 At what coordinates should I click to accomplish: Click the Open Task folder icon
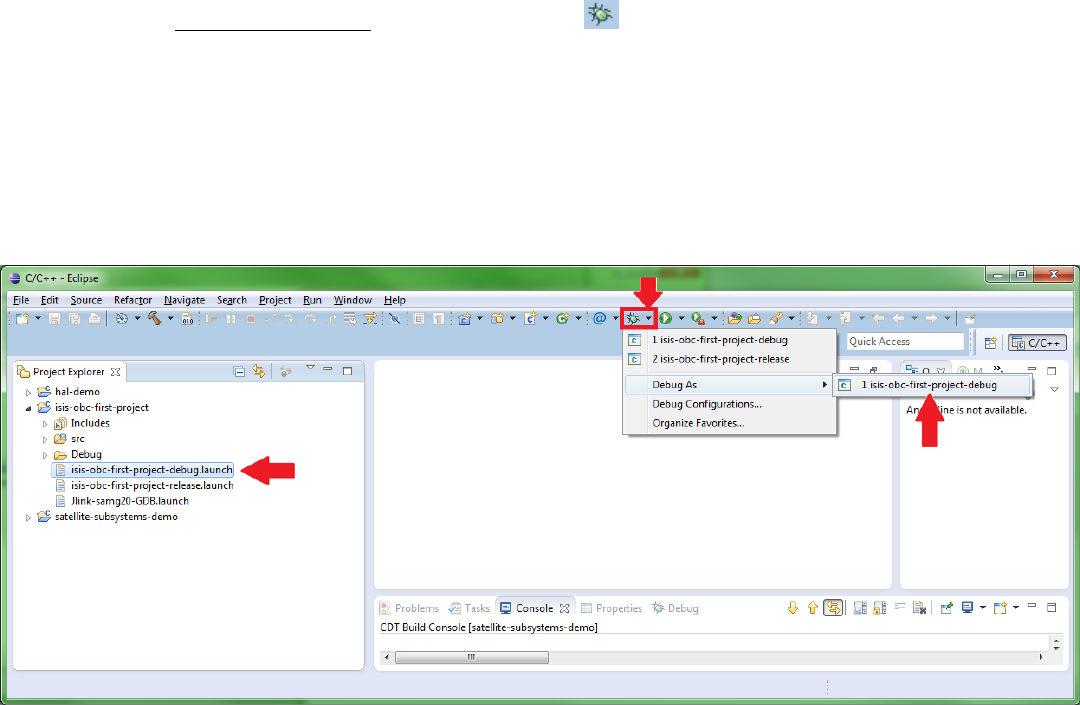754,318
